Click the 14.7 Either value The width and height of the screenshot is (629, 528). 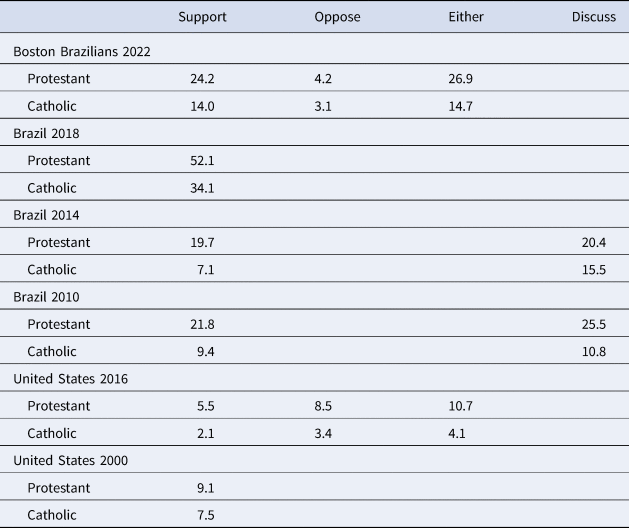(461, 106)
